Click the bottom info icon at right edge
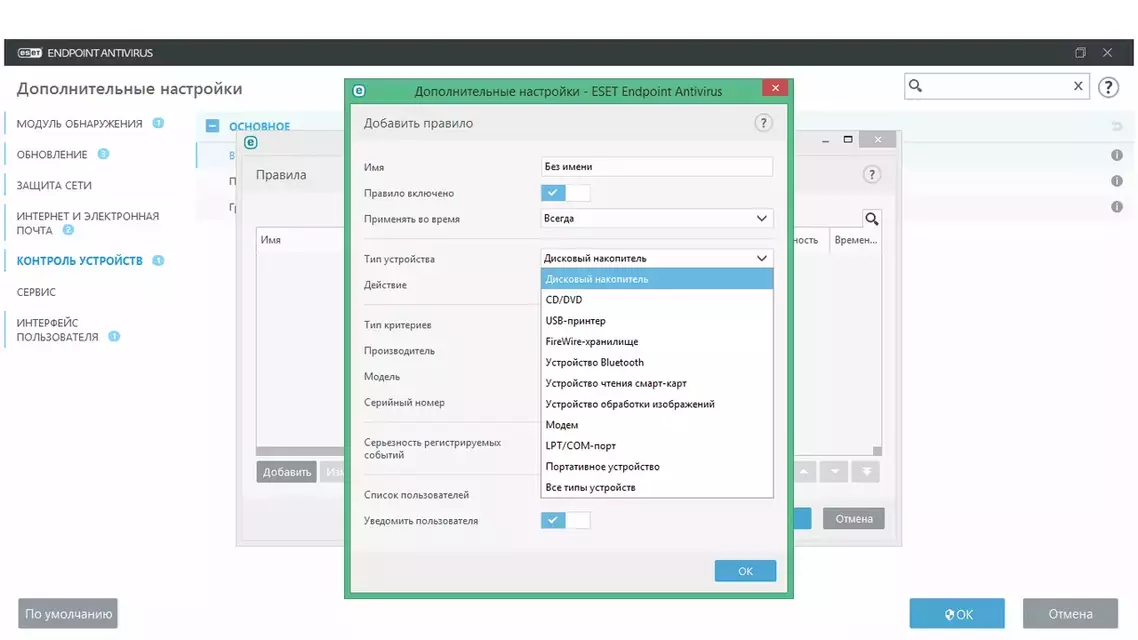The height and width of the screenshot is (640, 1138). click(1117, 207)
